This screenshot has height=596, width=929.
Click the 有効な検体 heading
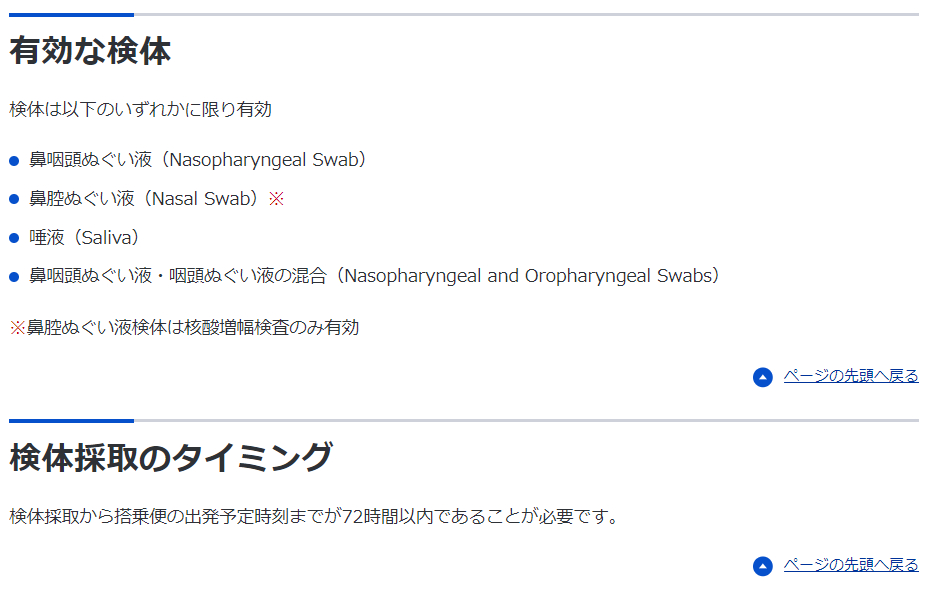coord(90,50)
